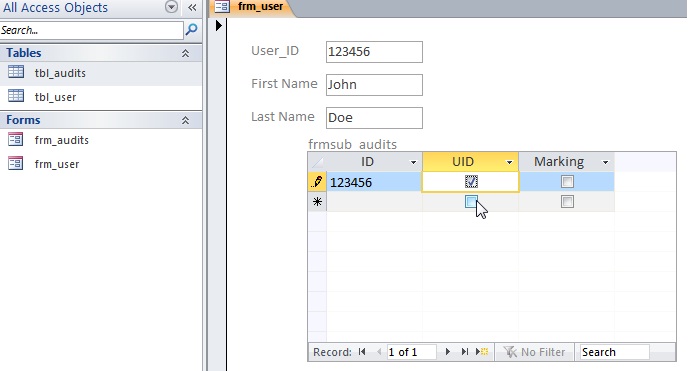Go to the first record in subform

tap(362, 352)
